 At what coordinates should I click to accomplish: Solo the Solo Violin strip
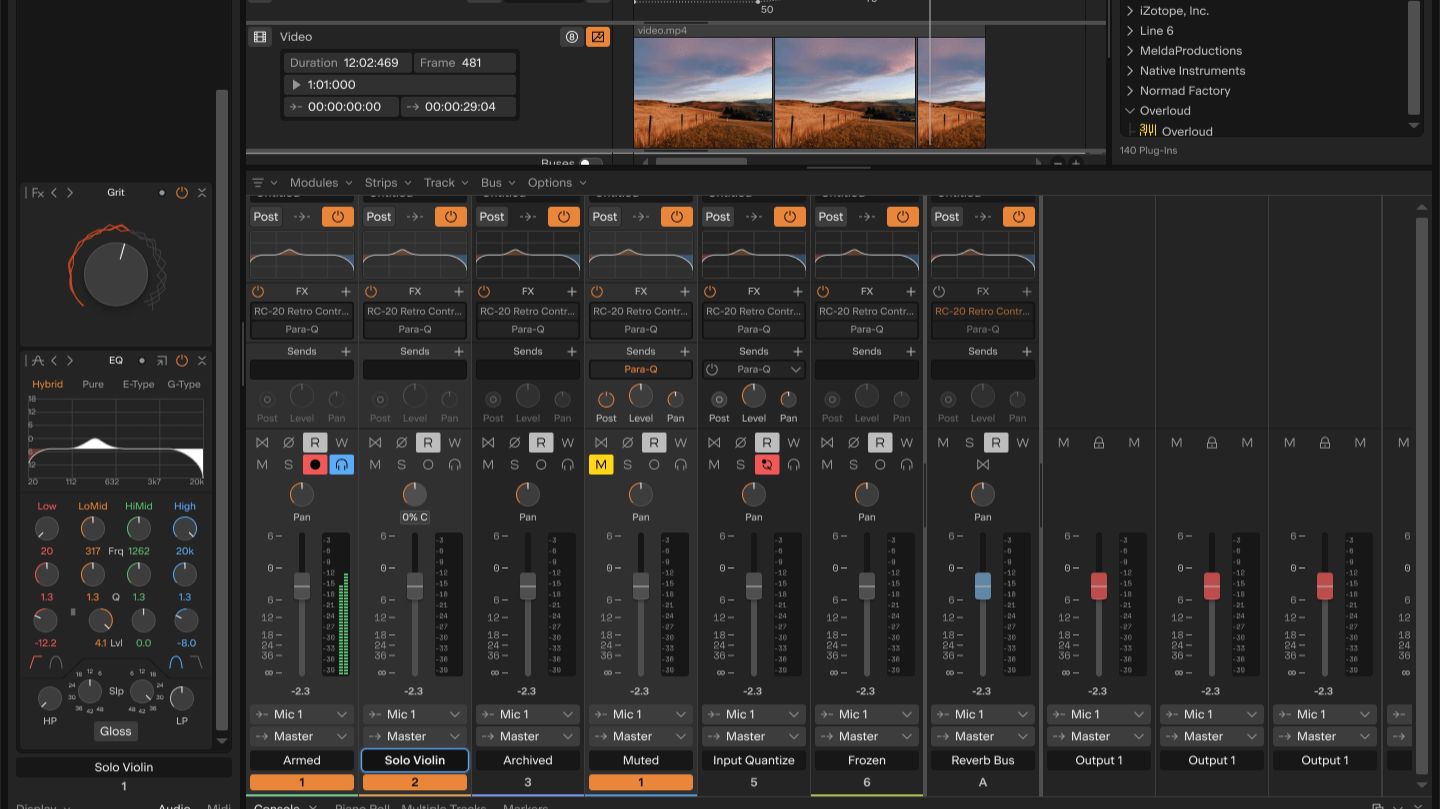point(402,464)
